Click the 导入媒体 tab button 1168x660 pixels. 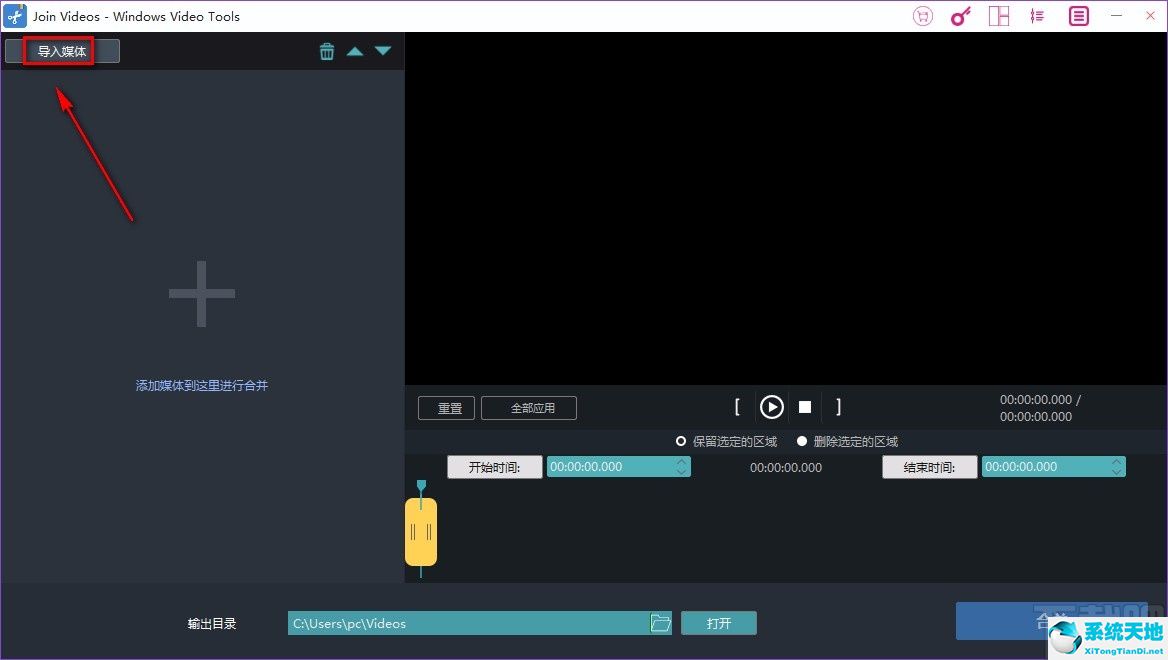tap(62, 50)
